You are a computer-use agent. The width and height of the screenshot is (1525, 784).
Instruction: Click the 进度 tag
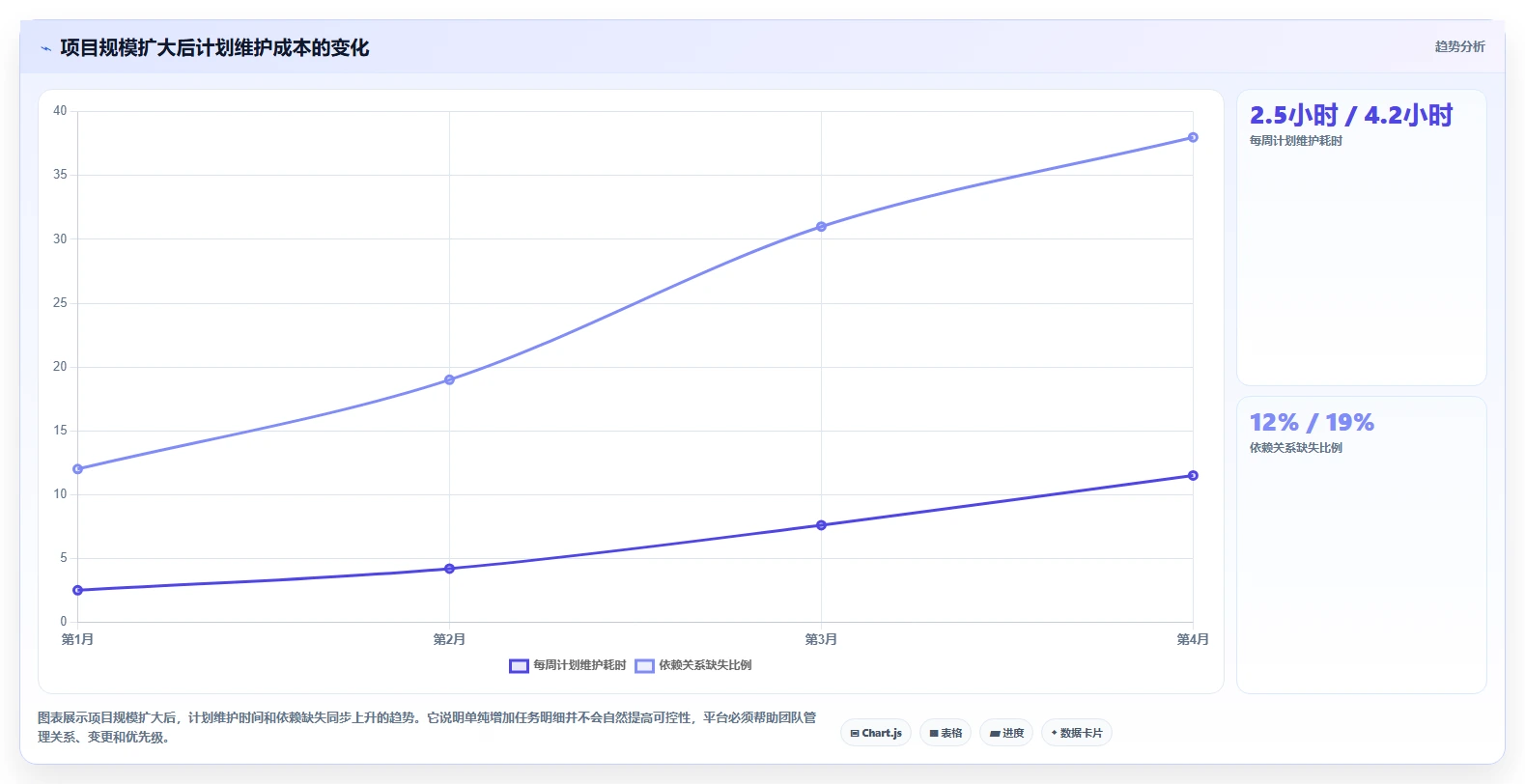click(1006, 733)
